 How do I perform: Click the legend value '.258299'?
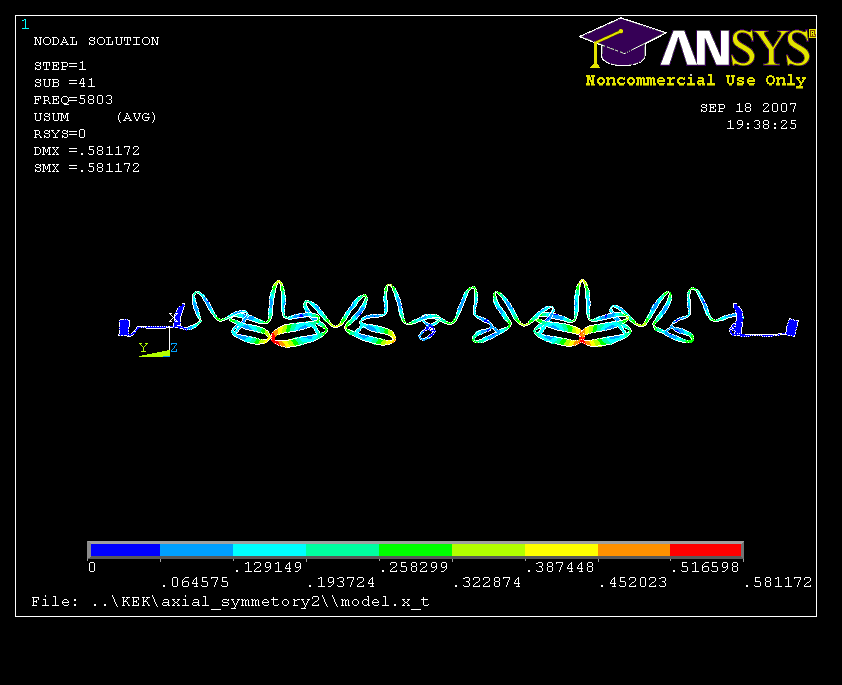click(x=414, y=567)
